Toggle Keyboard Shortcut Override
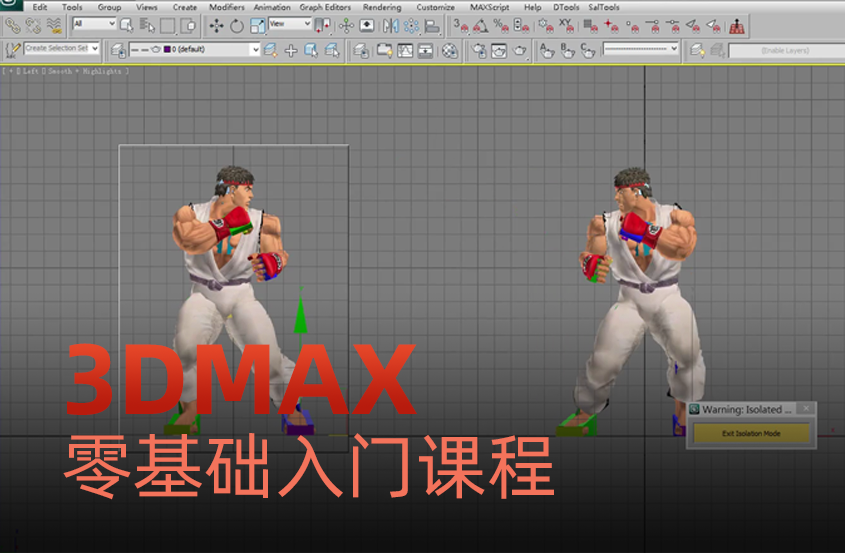This screenshot has height=553, width=845. pyautogui.click(x=366, y=25)
